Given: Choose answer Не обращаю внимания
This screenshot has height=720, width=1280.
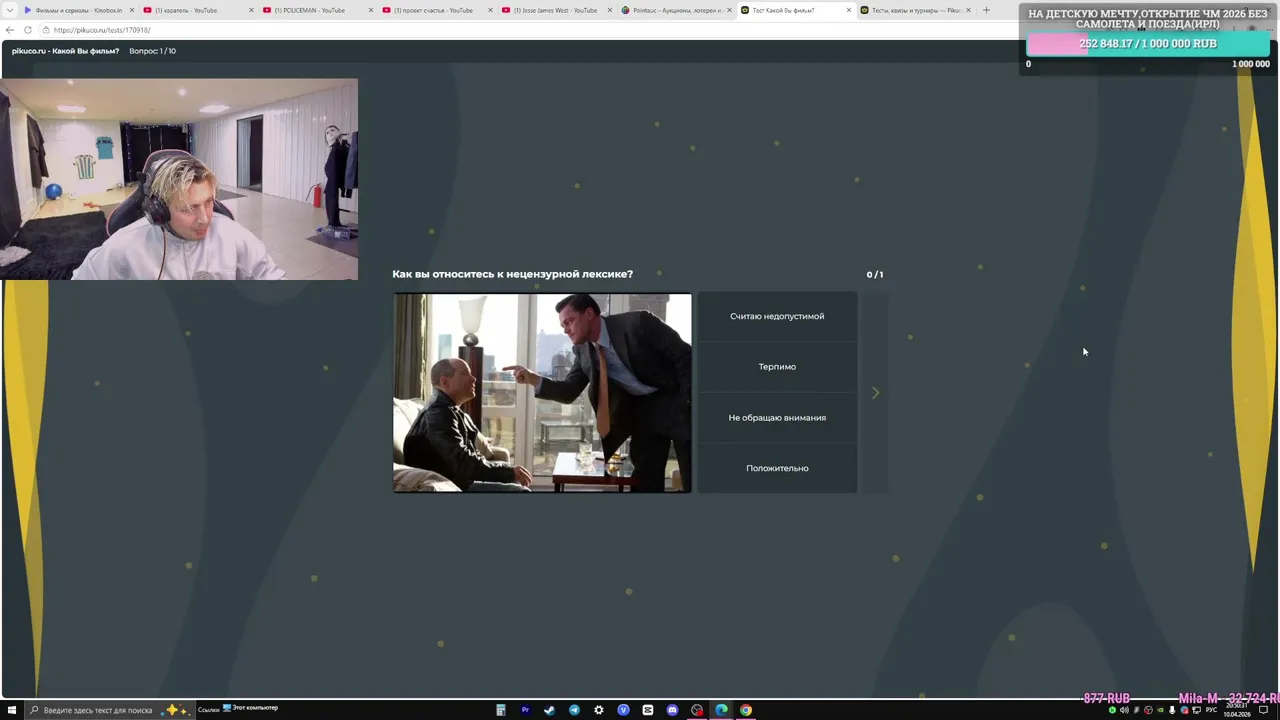Looking at the screenshot, I should [x=777, y=417].
